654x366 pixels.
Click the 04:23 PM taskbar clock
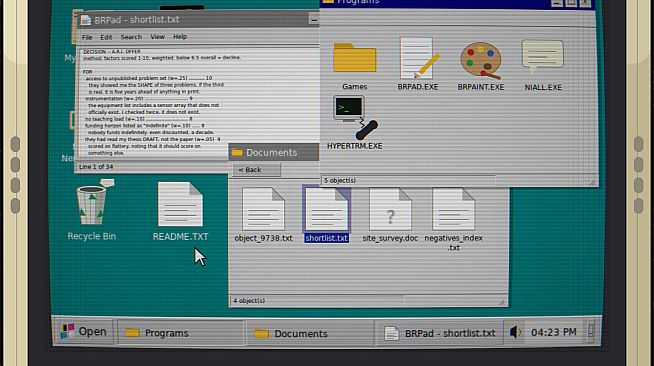coord(553,332)
